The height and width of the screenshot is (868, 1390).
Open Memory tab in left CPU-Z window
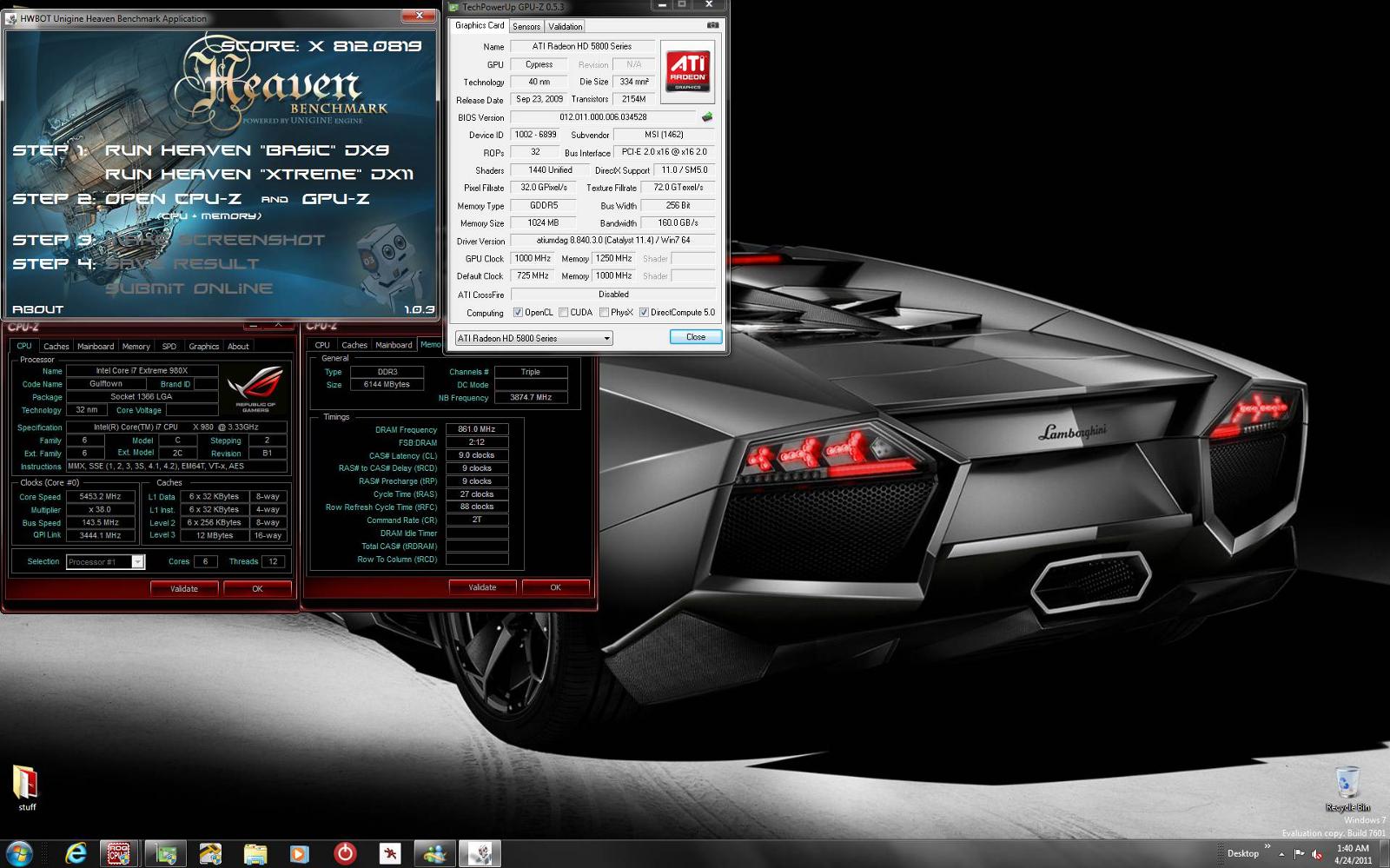coord(136,346)
